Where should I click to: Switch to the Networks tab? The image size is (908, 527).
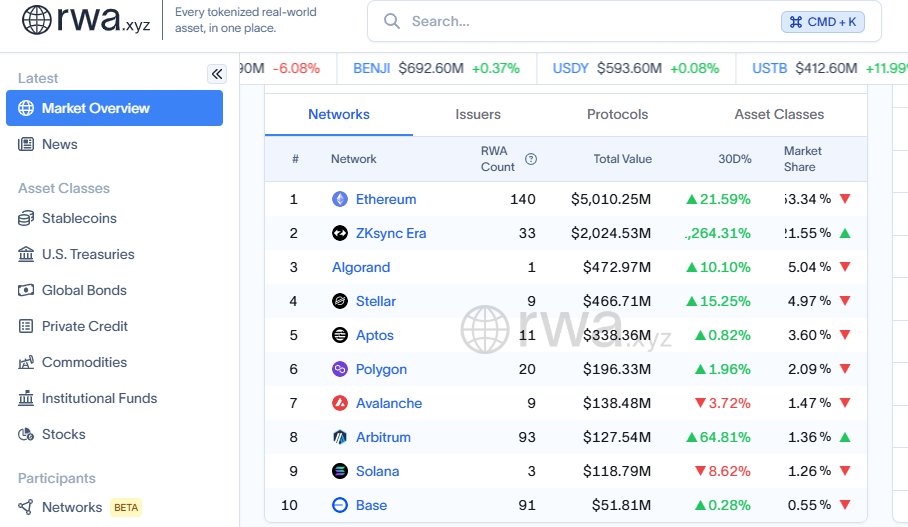pyautogui.click(x=339, y=114)
